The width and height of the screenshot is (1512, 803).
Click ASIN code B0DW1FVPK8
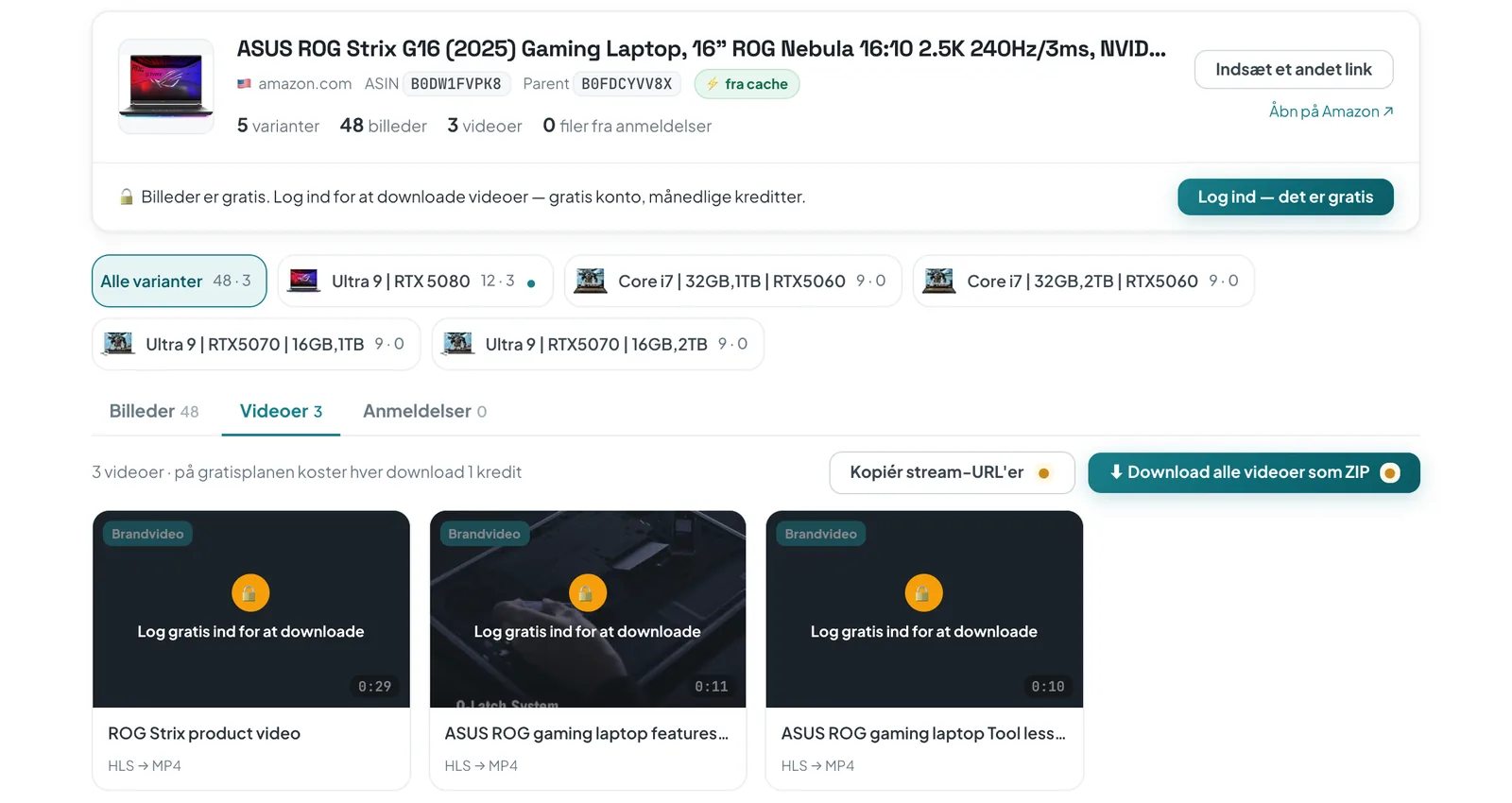(x=456, y=84)
